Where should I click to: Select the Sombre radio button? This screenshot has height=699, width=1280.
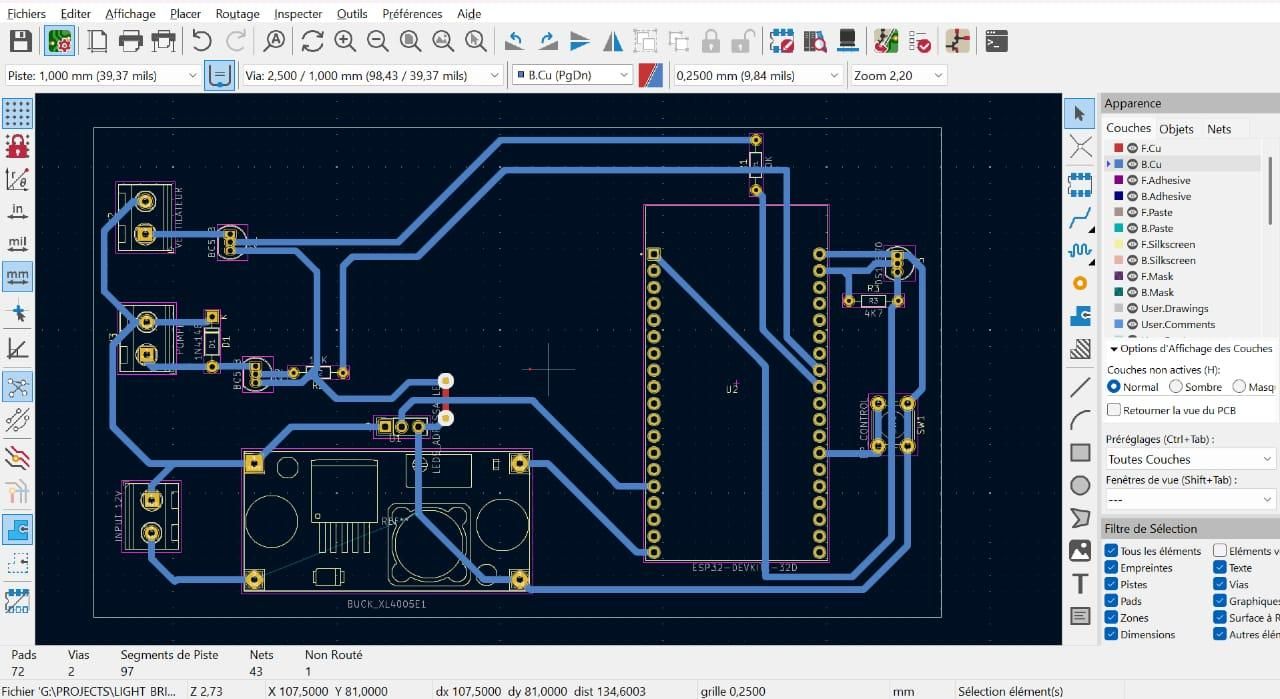click(x=1176, y=387)
